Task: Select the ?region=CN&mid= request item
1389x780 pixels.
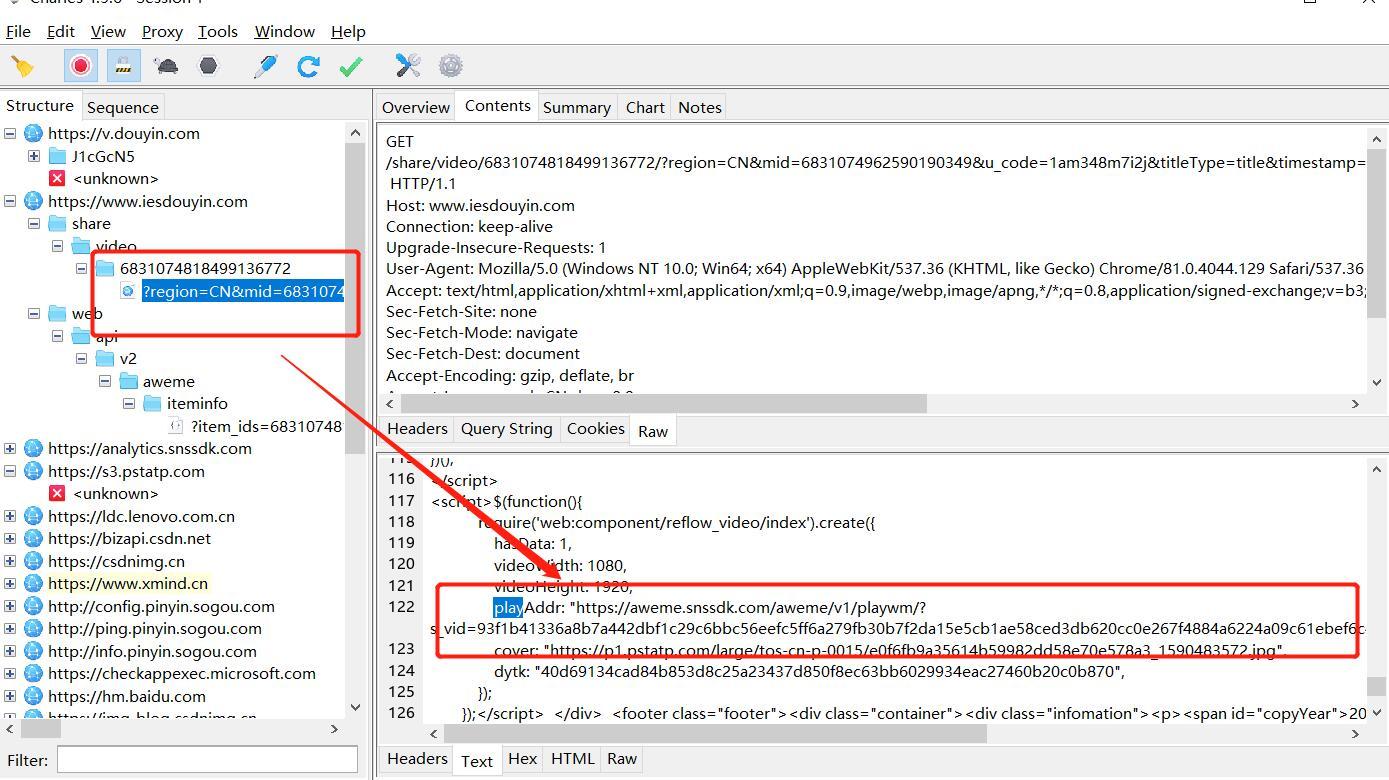Action: [x=243, y=291]
